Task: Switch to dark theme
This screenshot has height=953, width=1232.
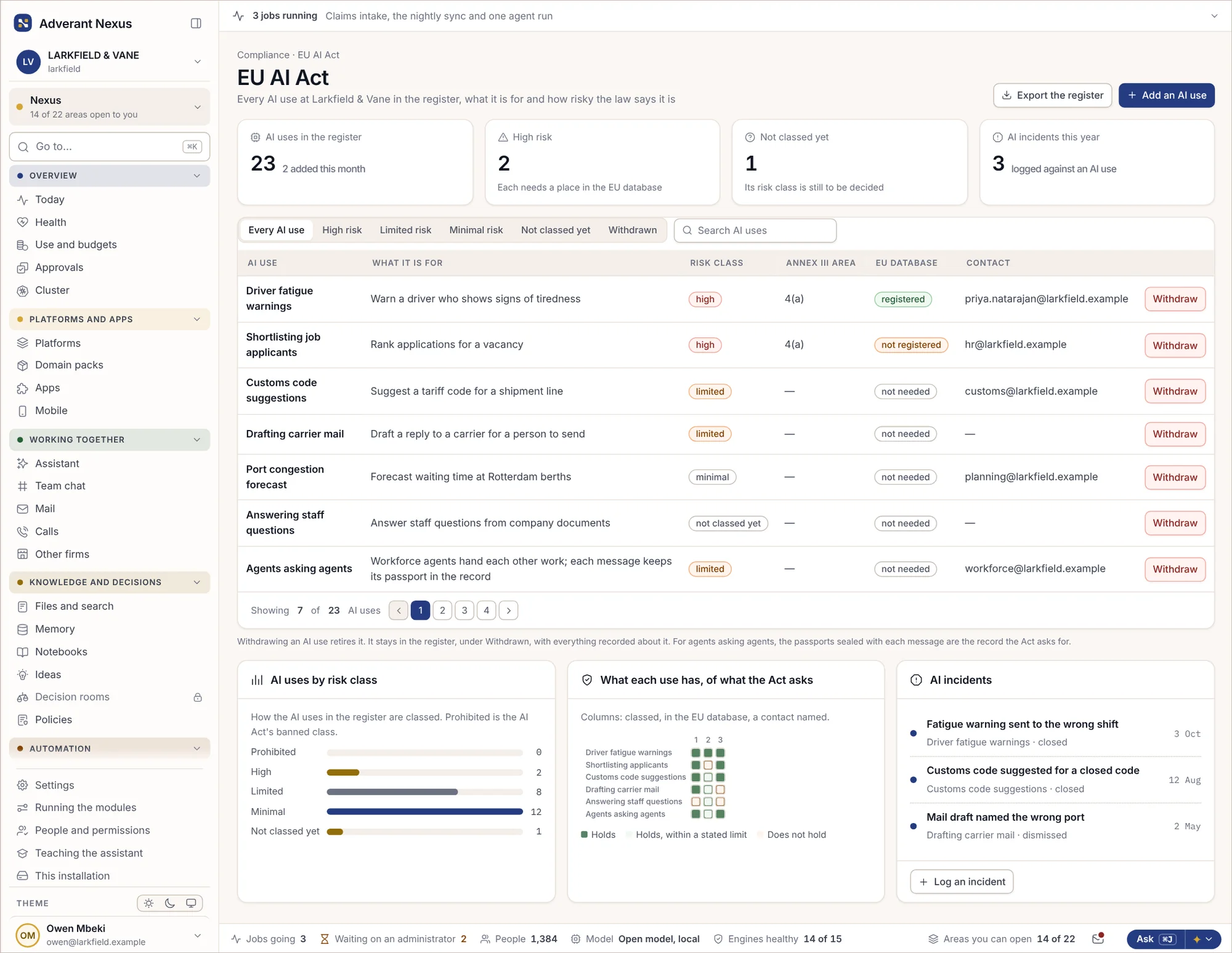Action: point(170,903)
